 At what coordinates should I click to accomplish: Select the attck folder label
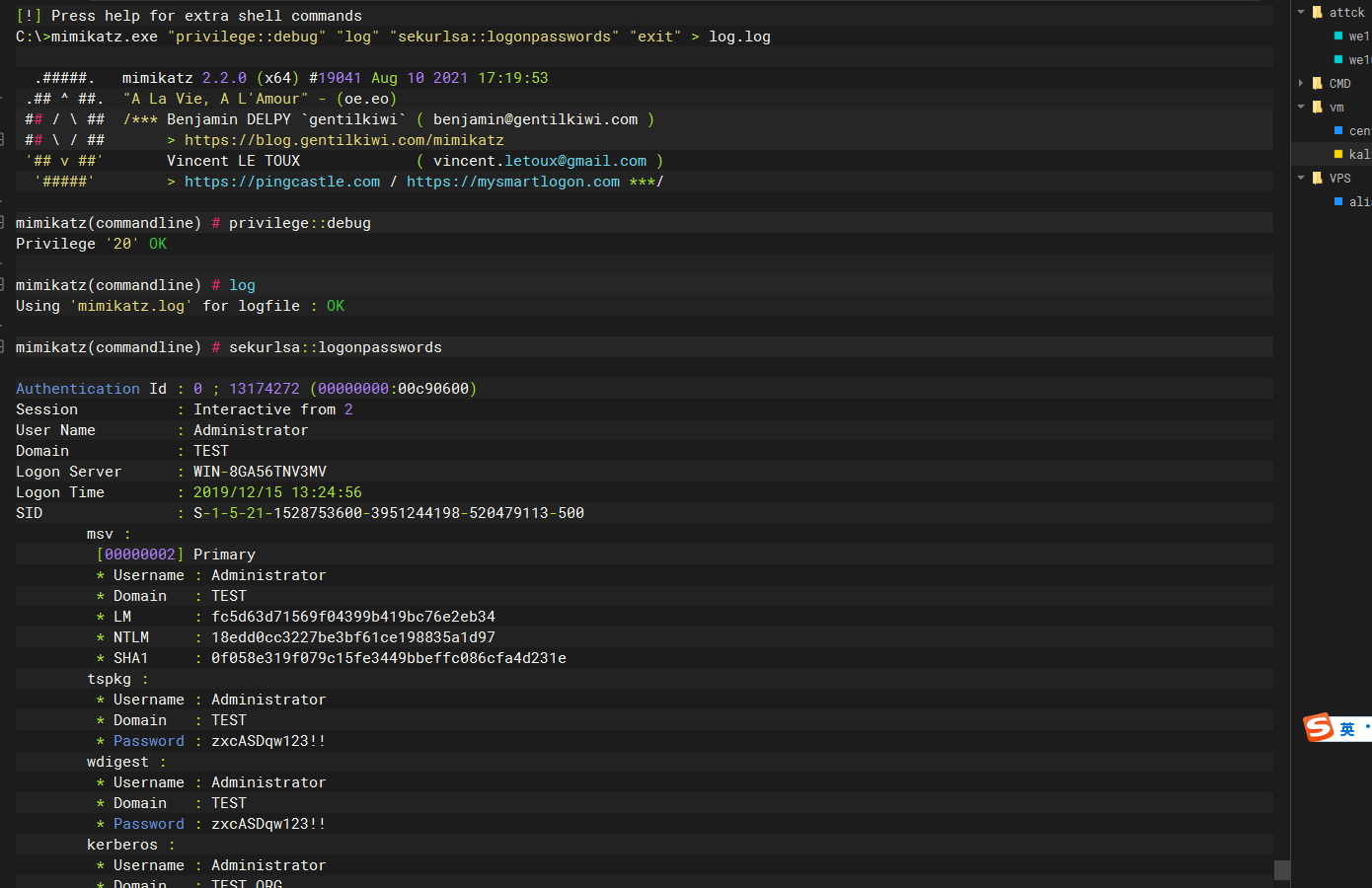pyautogui.click(x=1346, y=12)
